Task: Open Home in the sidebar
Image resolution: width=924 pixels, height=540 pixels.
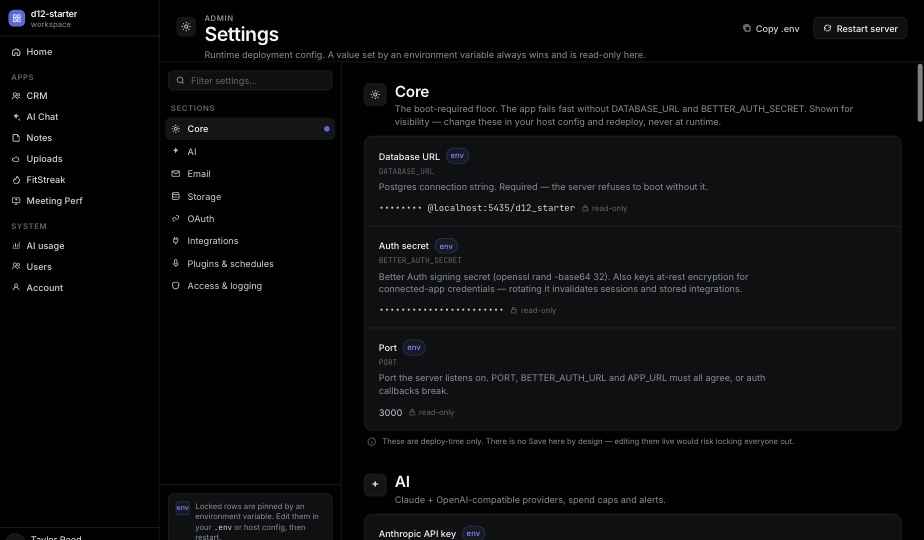Action: click(x=80, y=52)
